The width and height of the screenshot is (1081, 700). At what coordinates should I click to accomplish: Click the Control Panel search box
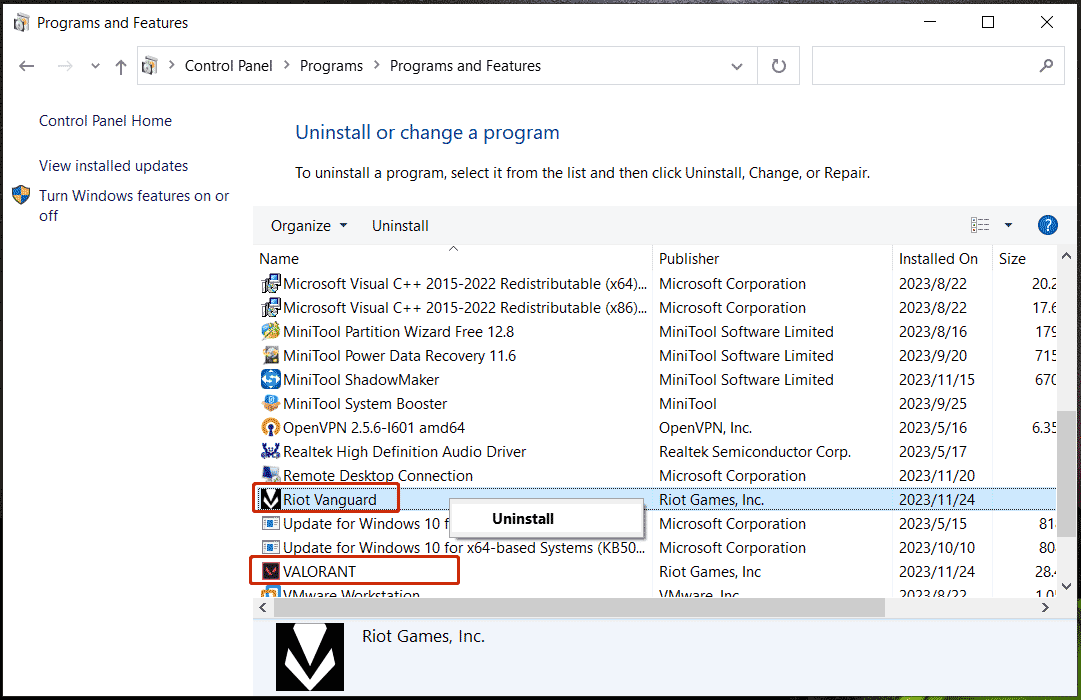924,66
